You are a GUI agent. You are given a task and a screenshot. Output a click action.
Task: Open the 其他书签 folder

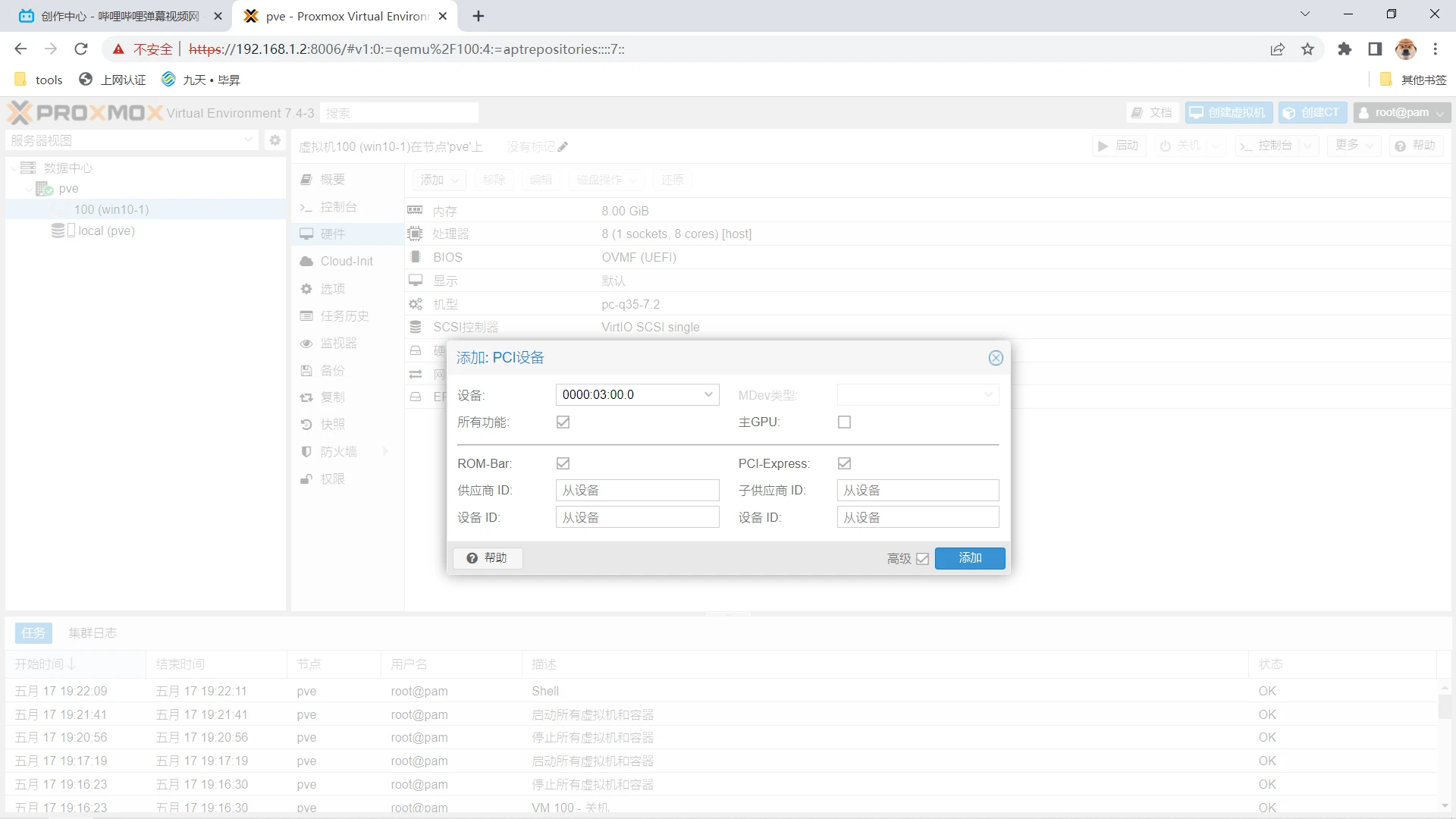point(1414,80)
